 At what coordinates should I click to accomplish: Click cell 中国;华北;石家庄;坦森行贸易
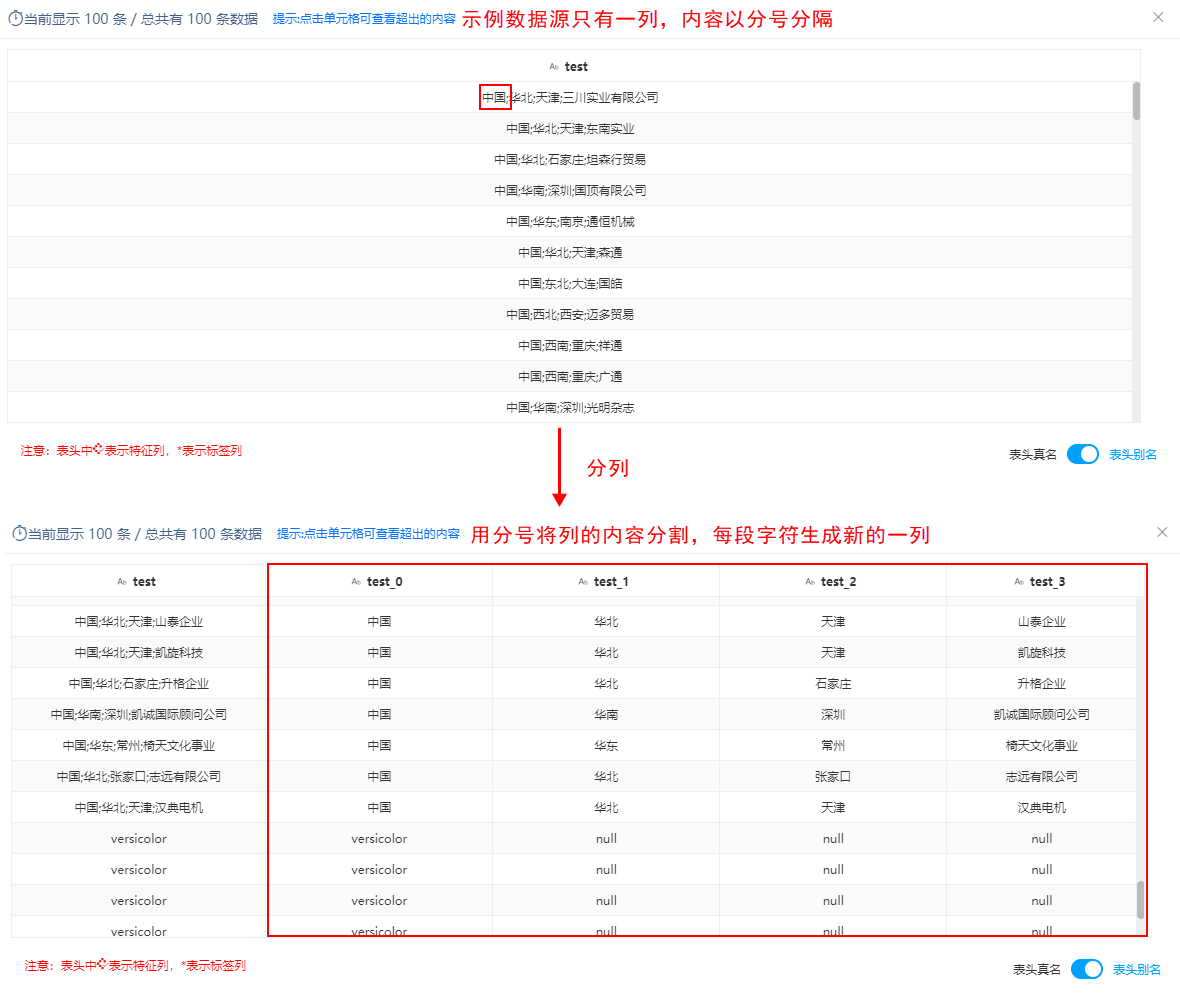[x=570, y=160]
